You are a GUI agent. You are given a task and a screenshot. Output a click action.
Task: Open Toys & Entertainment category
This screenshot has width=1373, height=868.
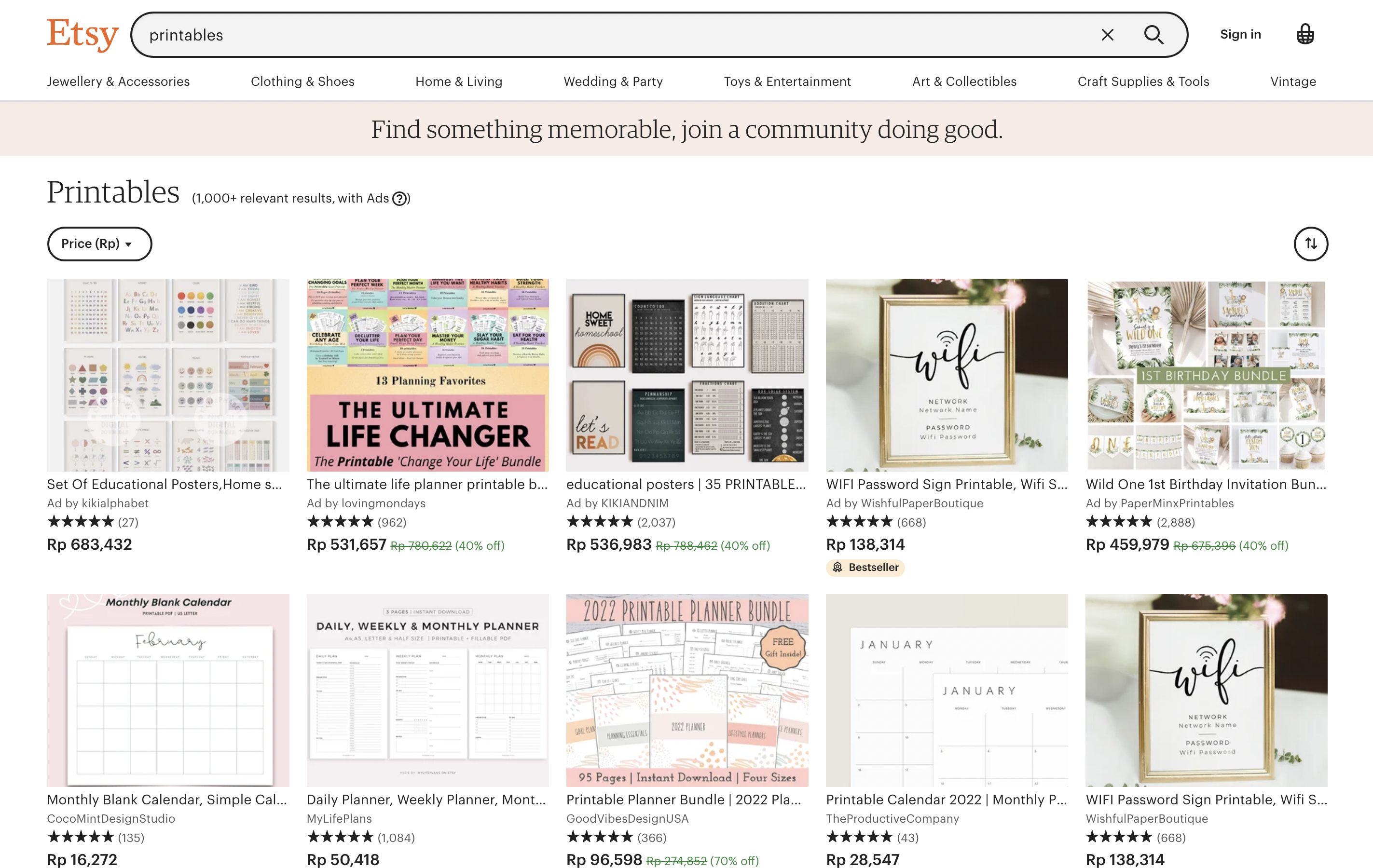(x=787, y=81)
